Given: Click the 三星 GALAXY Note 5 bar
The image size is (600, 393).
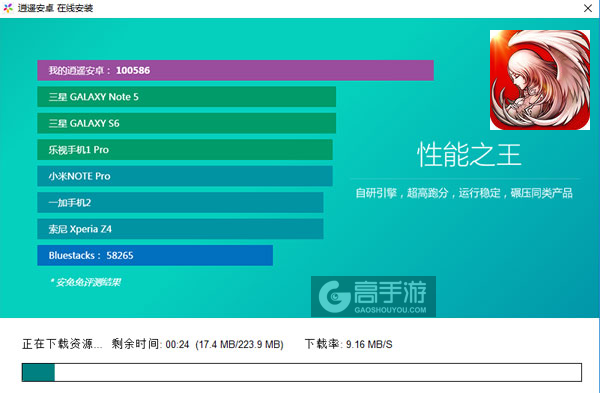Looking at the screenshot, I should pyautogui.click(x=186, y=97).
